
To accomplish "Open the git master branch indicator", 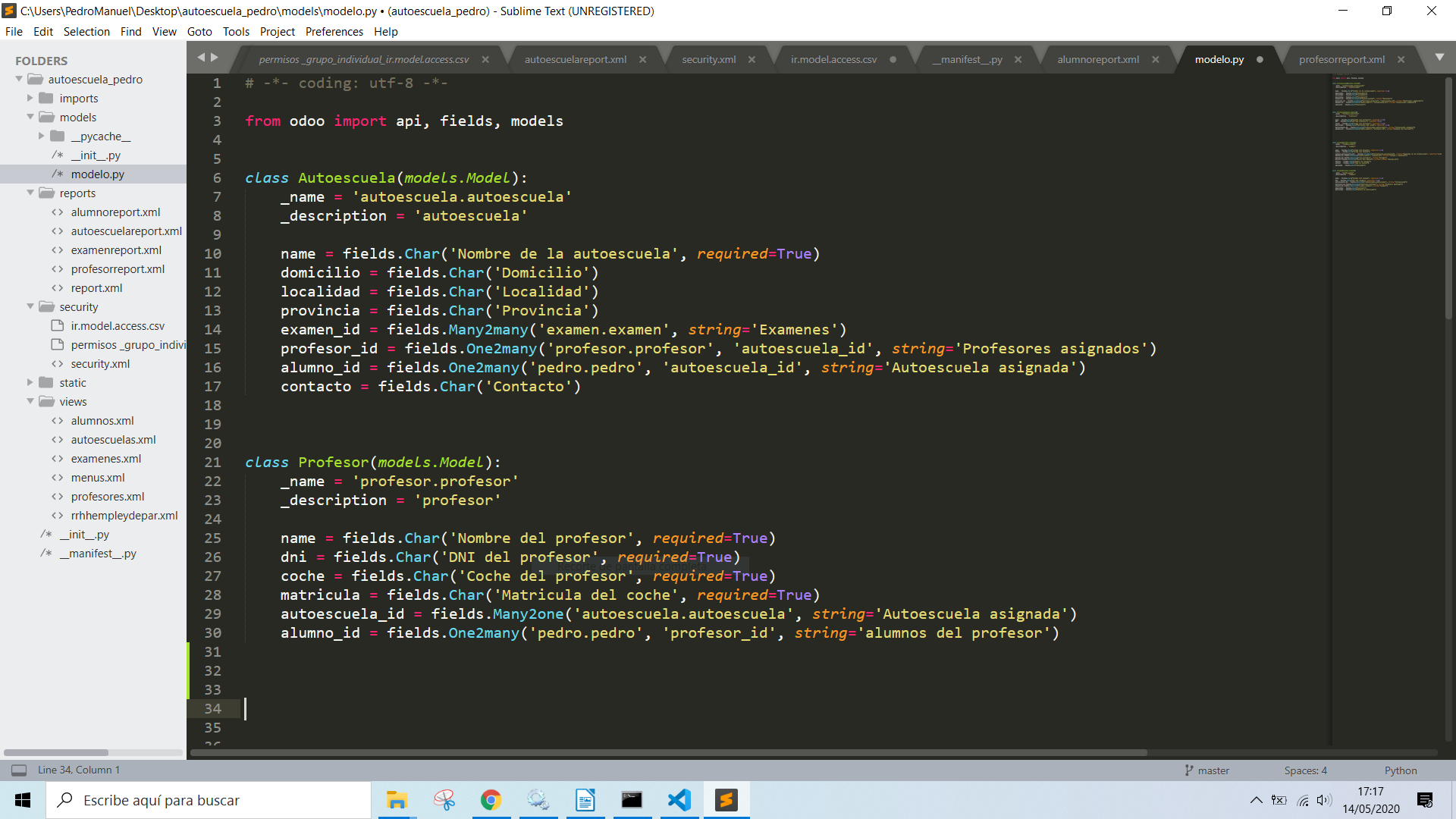I will tap(1211, 770).
